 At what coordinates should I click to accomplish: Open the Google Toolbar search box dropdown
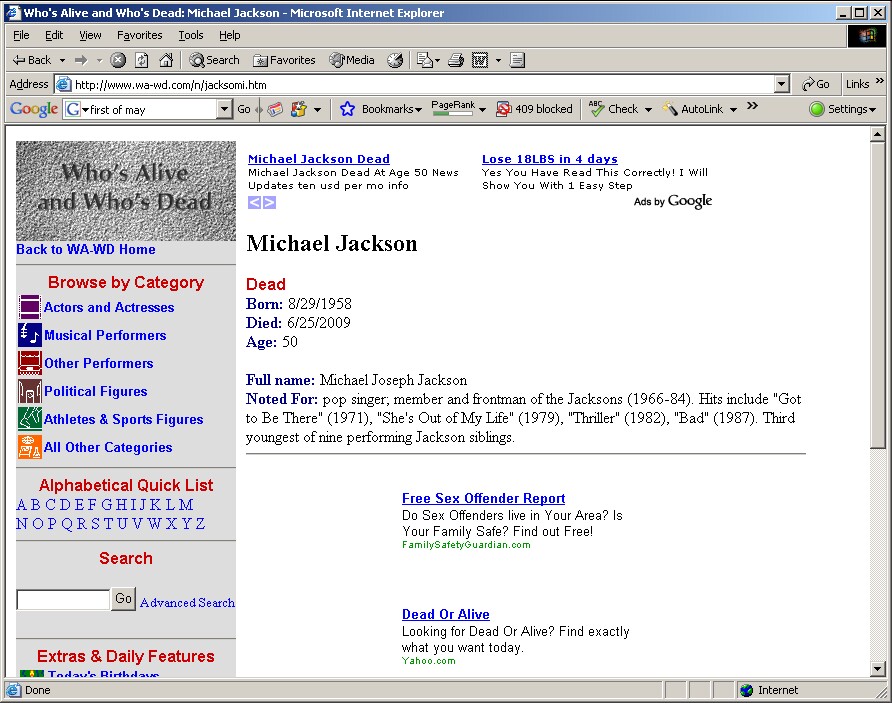point(225,109)
